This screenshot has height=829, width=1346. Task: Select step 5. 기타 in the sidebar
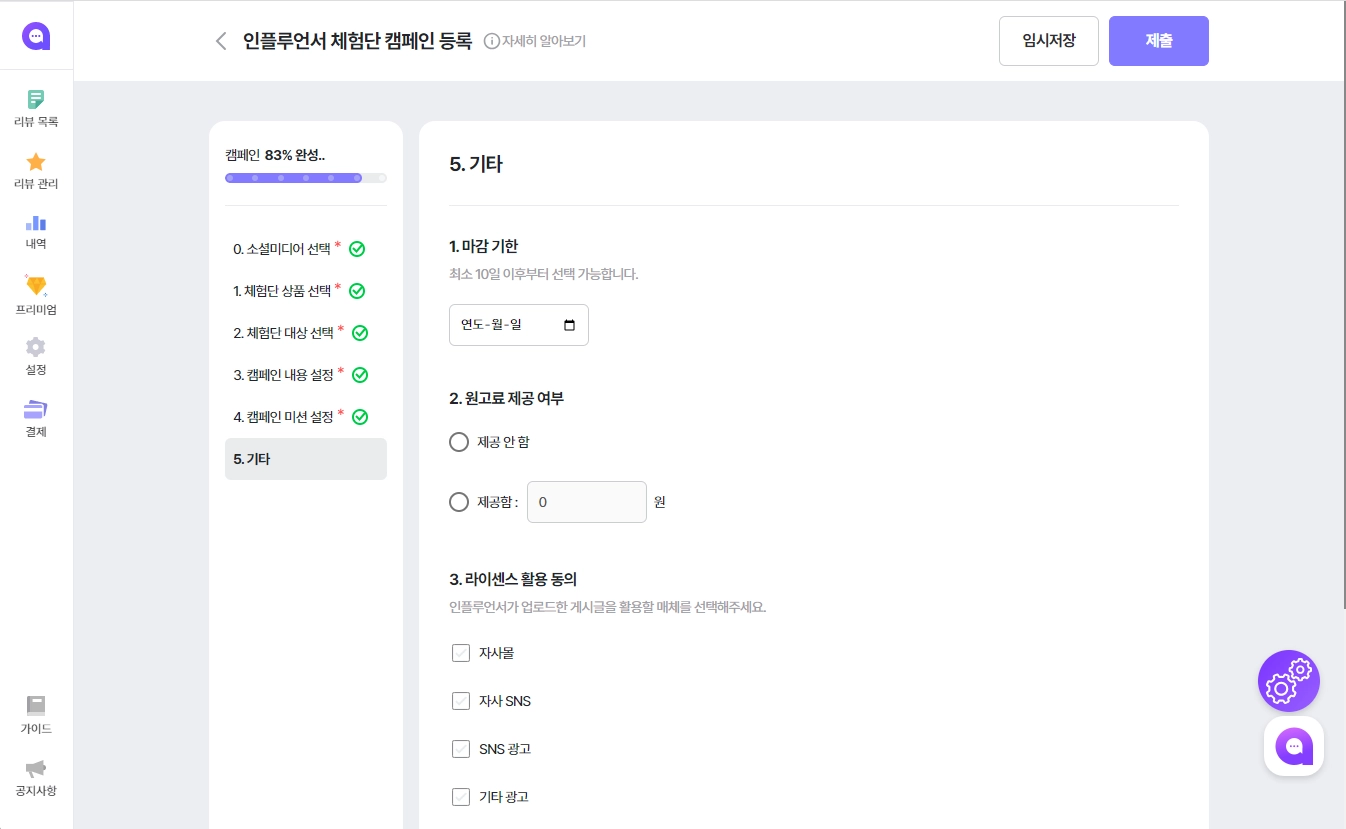click(306, 459)
